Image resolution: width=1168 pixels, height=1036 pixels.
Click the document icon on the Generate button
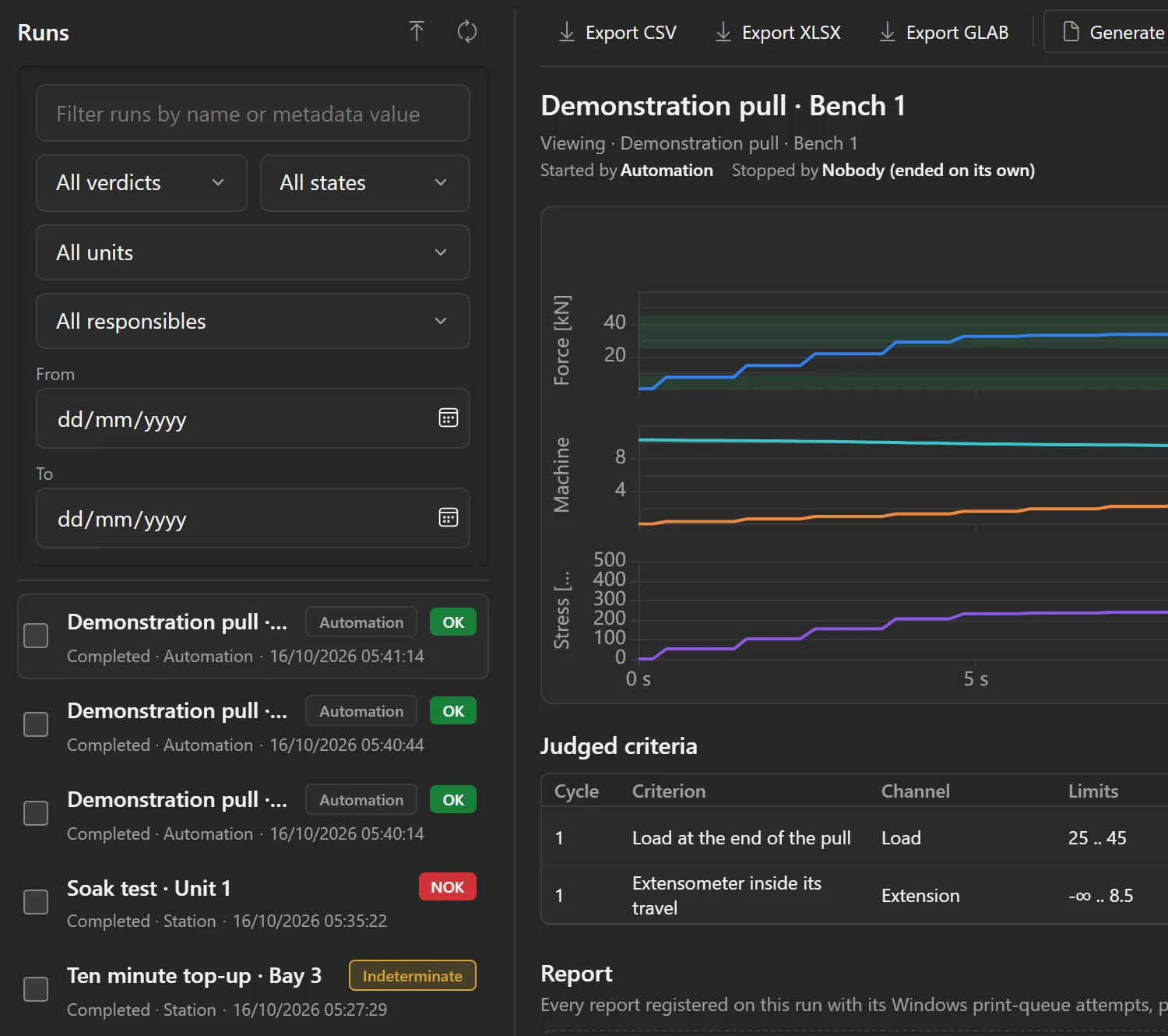pyautogui.click(x=1071, y=32)
